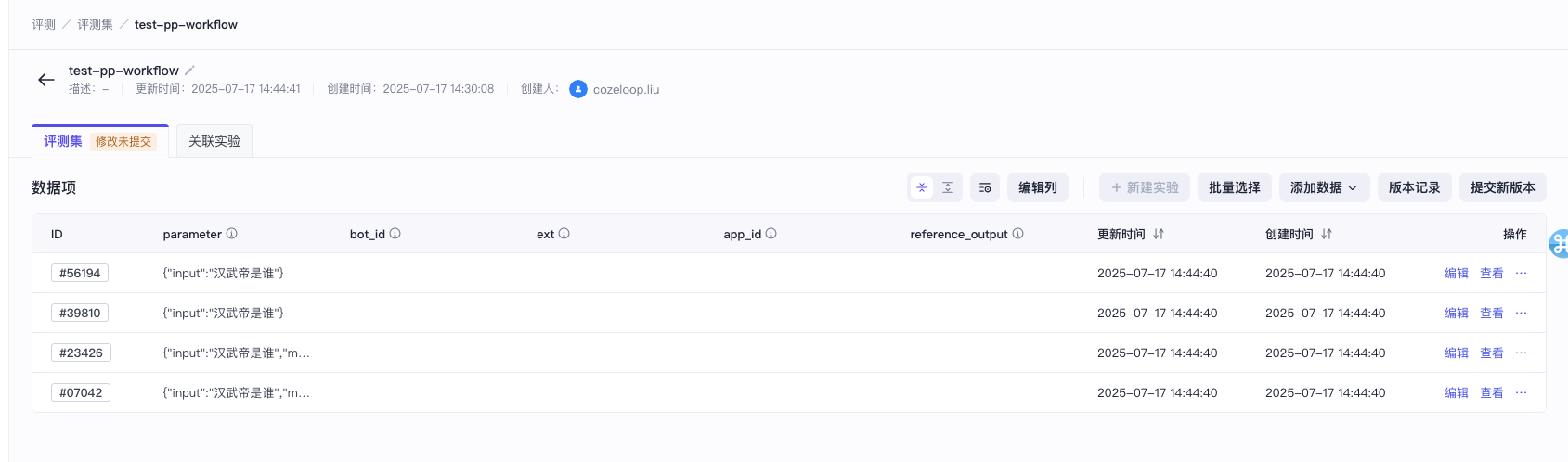Sort by 创建时间 using the sort arrows

coord(1327,235)
